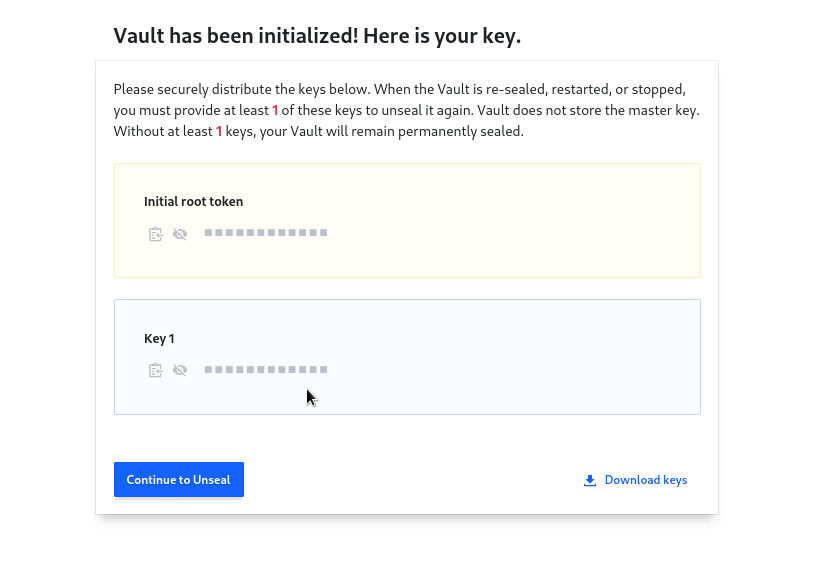This screenshot has width=817, height=561.
Task: Click the download arrow icon
Action: pos(590,480)
